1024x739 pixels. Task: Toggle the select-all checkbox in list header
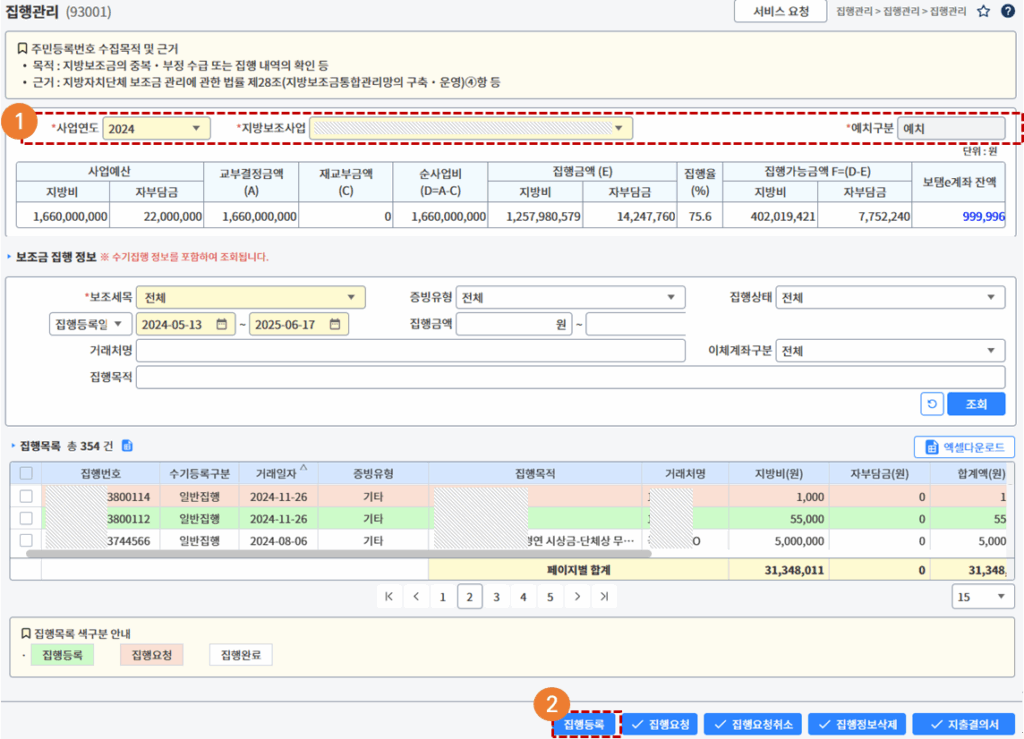[26, 473]
